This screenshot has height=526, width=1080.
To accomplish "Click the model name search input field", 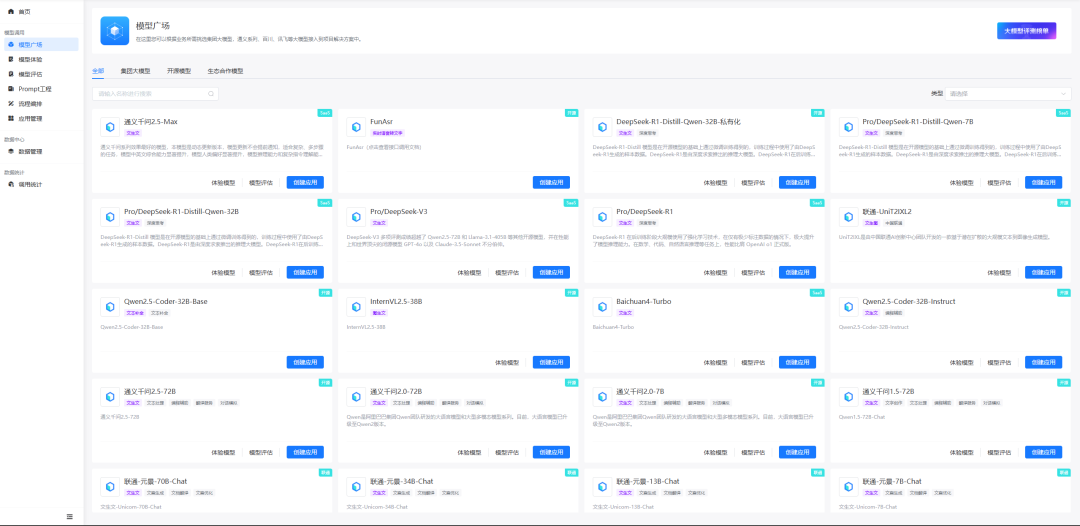I will click(150, 93).
